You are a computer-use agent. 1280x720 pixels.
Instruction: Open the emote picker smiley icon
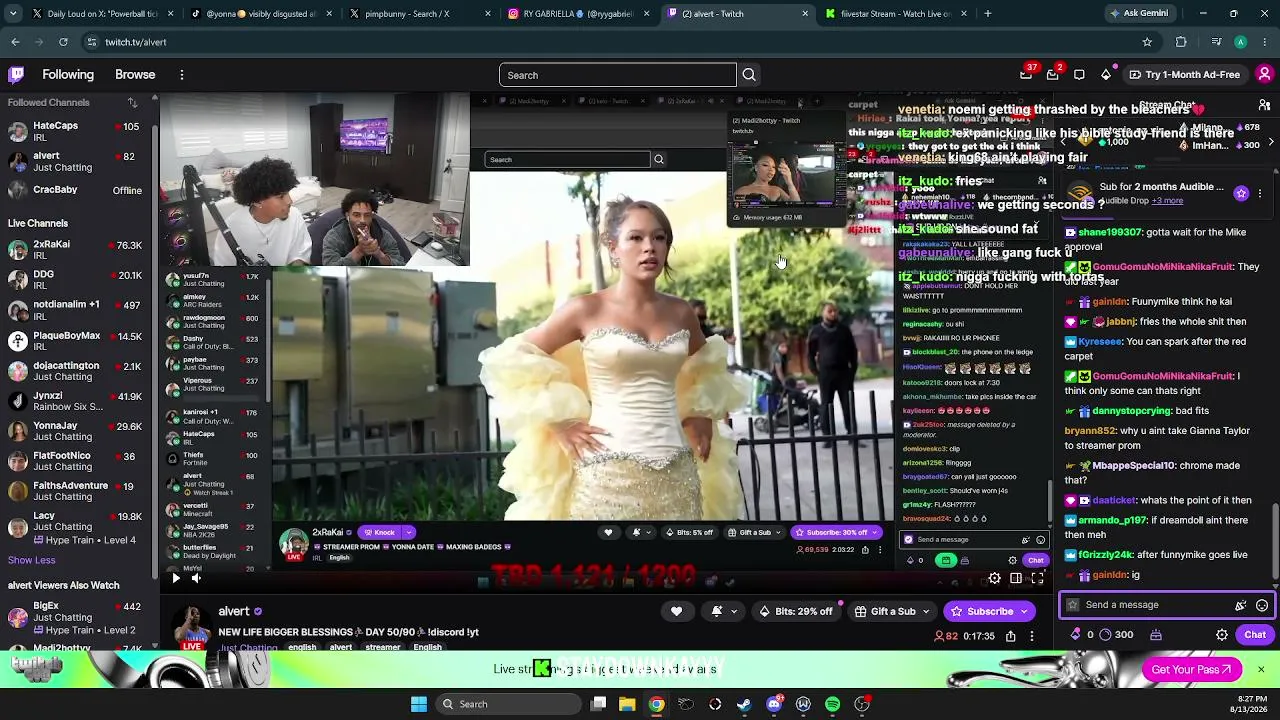click(x=1262, y=605)
